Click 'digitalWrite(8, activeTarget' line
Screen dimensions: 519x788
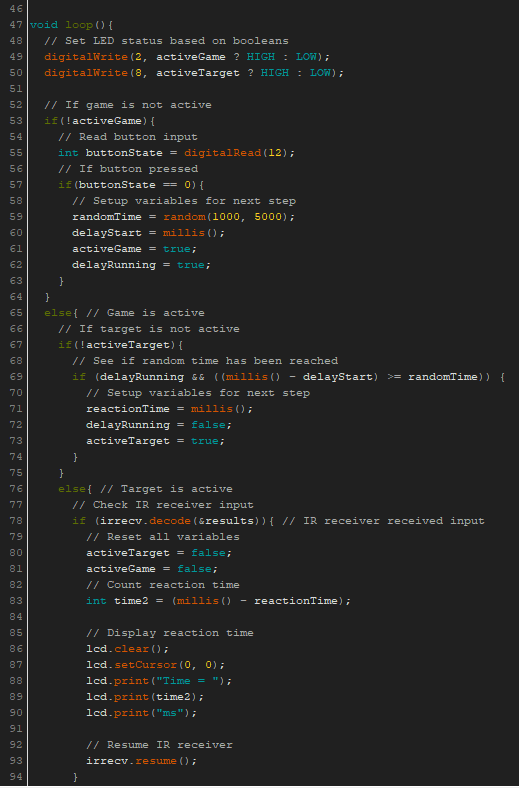194,73
